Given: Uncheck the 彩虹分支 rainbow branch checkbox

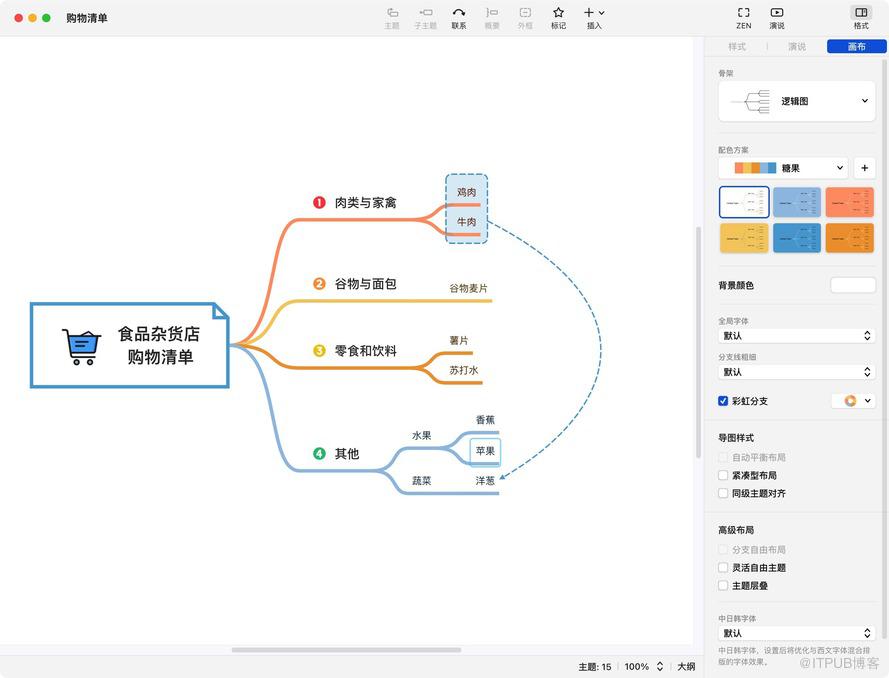Looking at the screenshot, I should pyautogui.click(x=723, y=401).
